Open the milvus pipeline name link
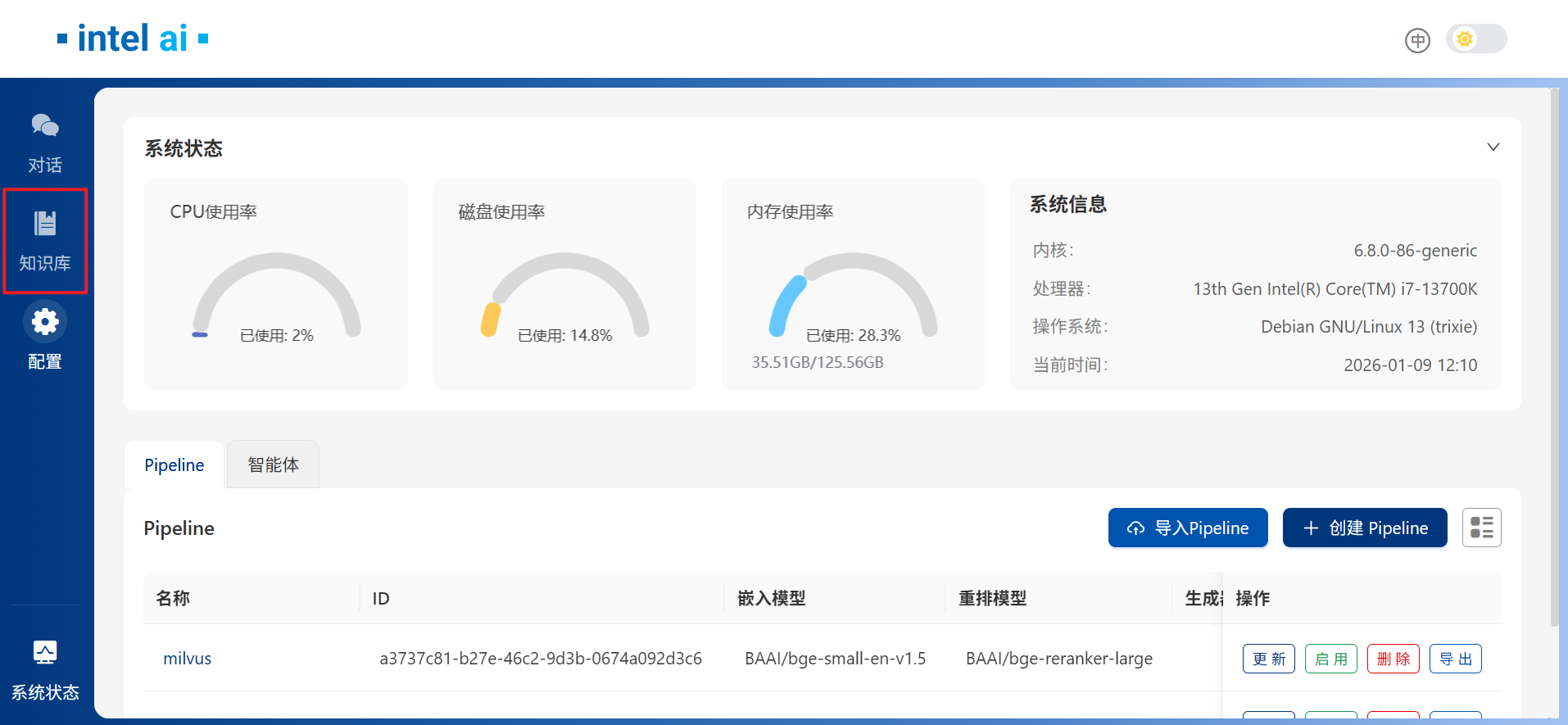The height and width of the screenshot is (725, 1568). coord(188,659)
